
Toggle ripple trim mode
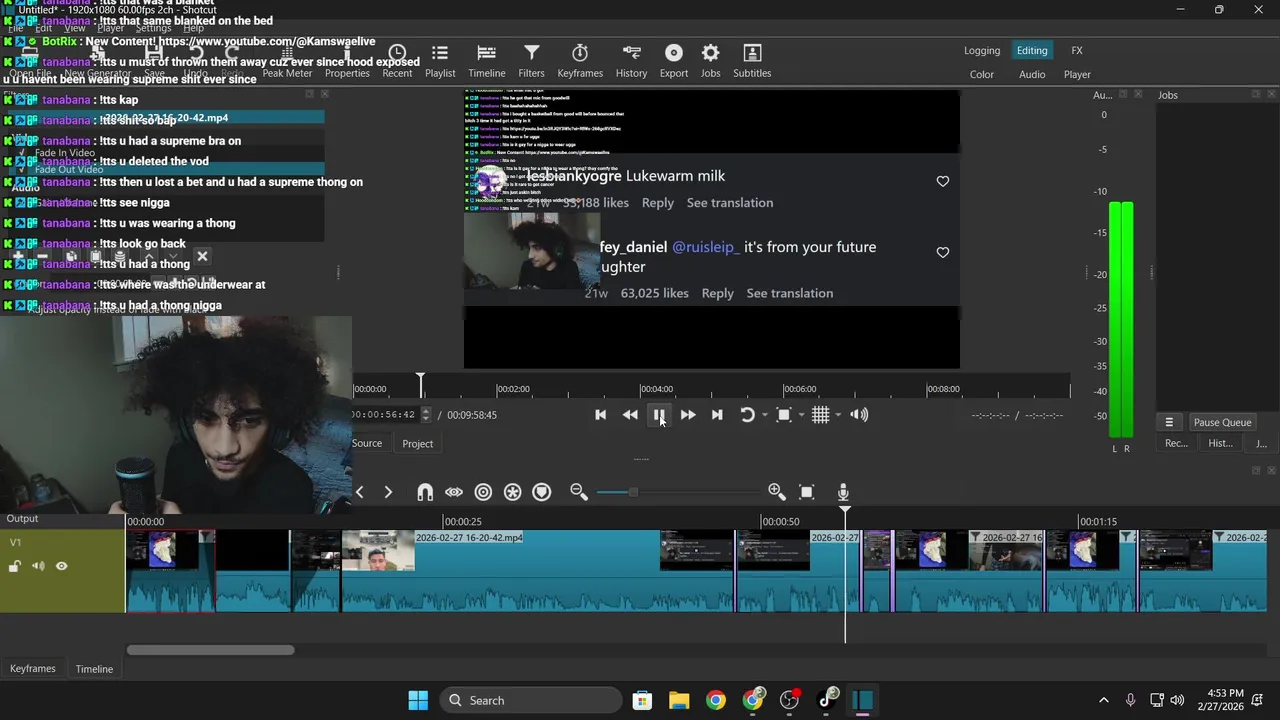click(x=483, y=492)
